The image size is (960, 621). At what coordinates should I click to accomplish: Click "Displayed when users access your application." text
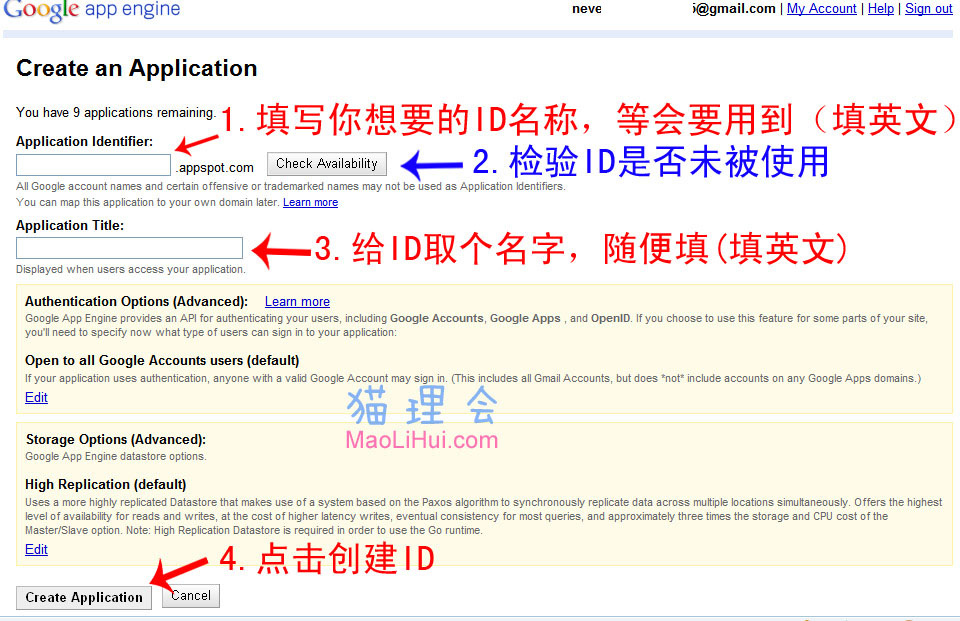click(130, 269)
